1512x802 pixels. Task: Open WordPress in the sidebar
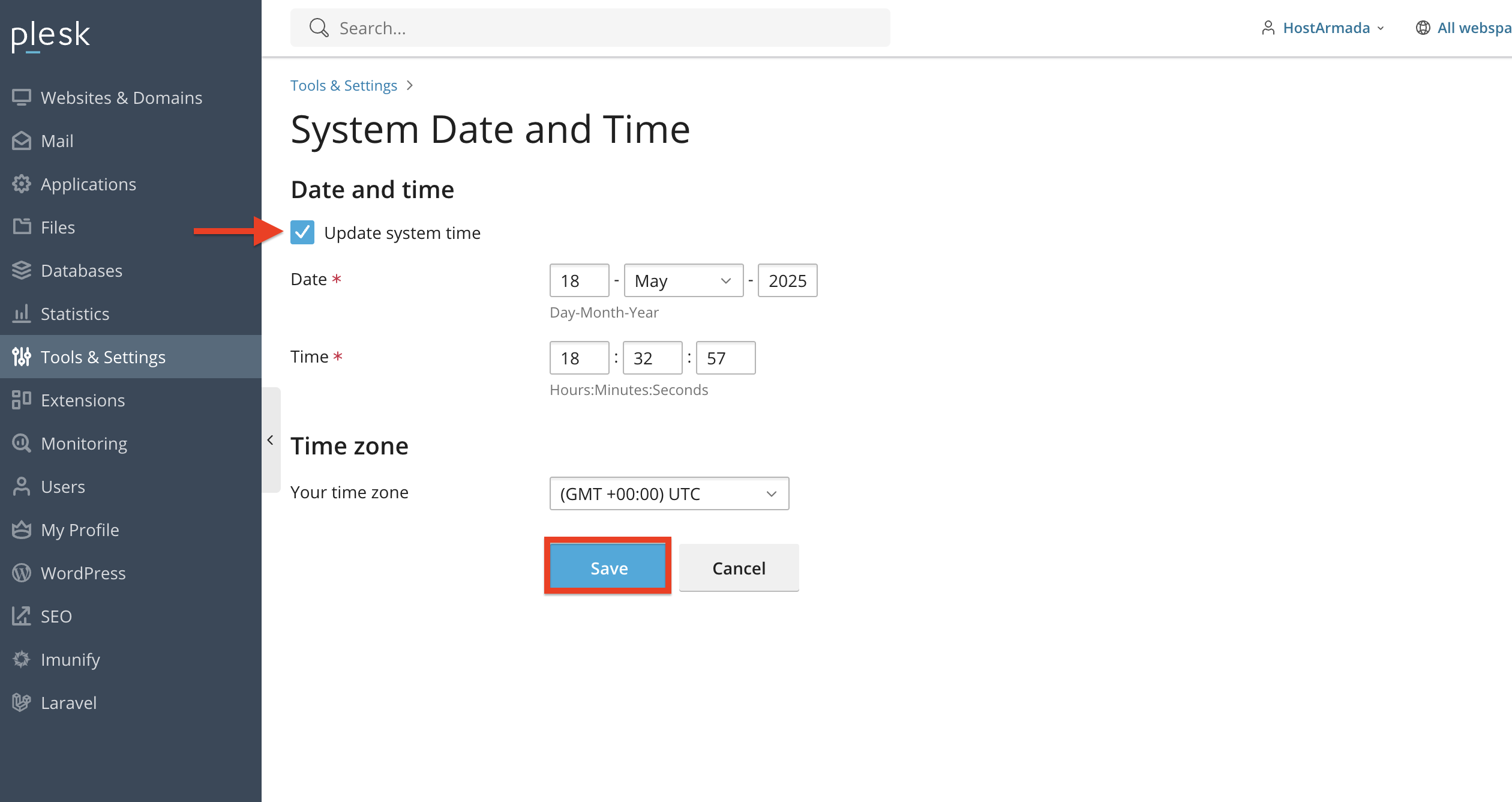pos(131,573)
